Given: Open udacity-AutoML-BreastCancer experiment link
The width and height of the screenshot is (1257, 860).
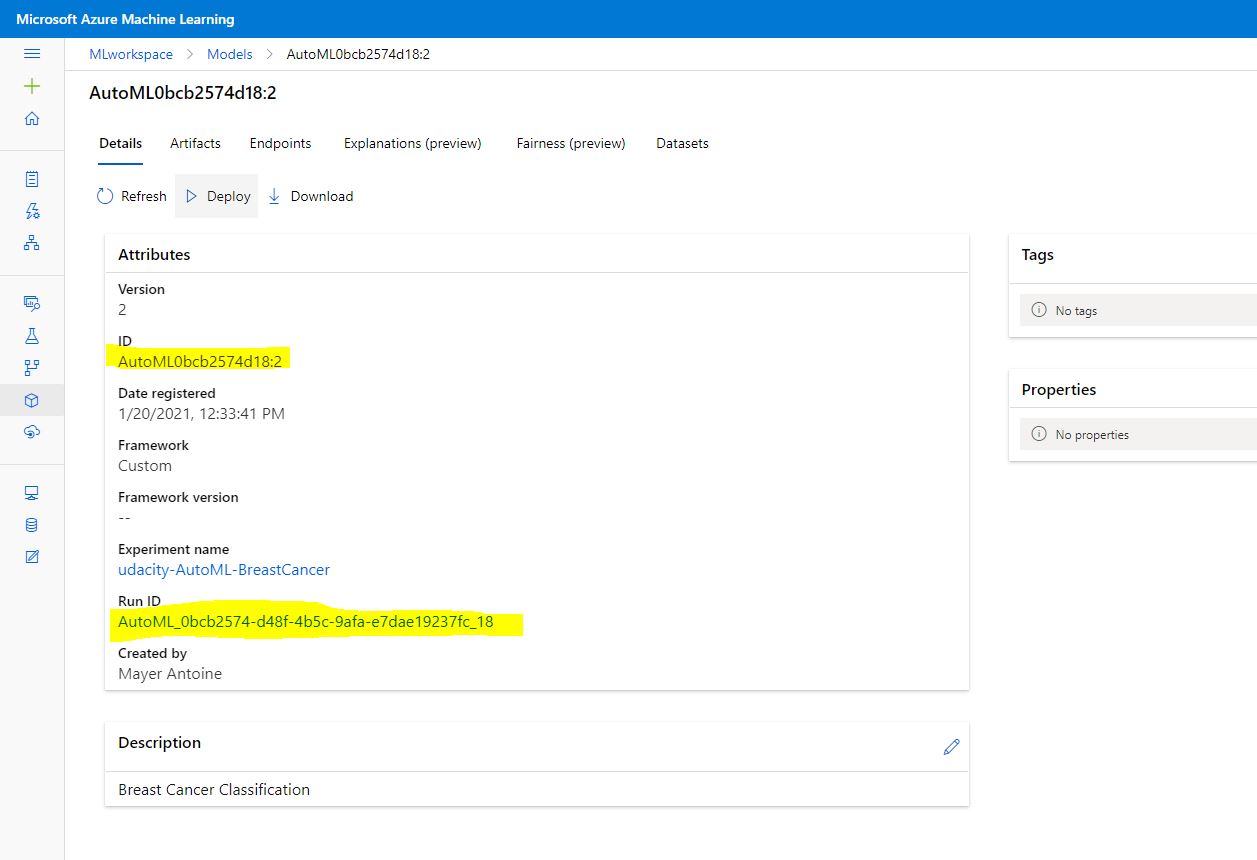Looking at the screenshot, I should click(224, 570).
